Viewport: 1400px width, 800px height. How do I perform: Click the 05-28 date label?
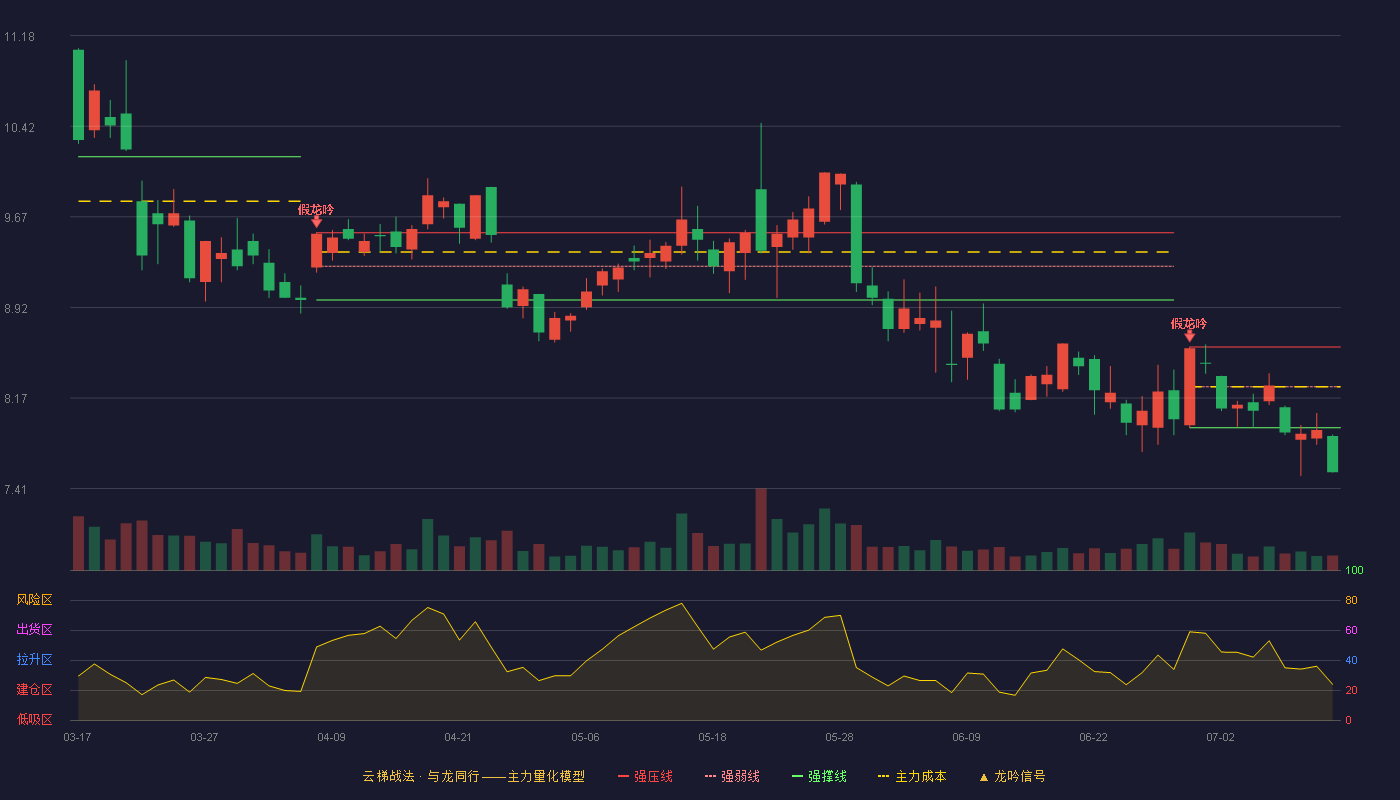pyautogui.click(x=839, y=737)
